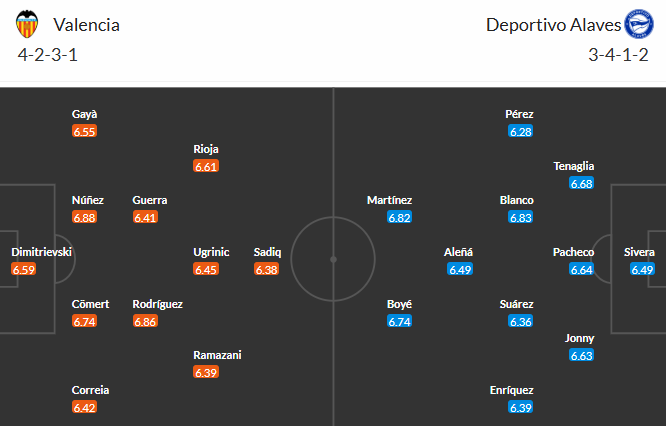Click Guerra's 6.41 rating badge
The width and height of the screenshot is (666, 426).
click(x=145, y=217)
